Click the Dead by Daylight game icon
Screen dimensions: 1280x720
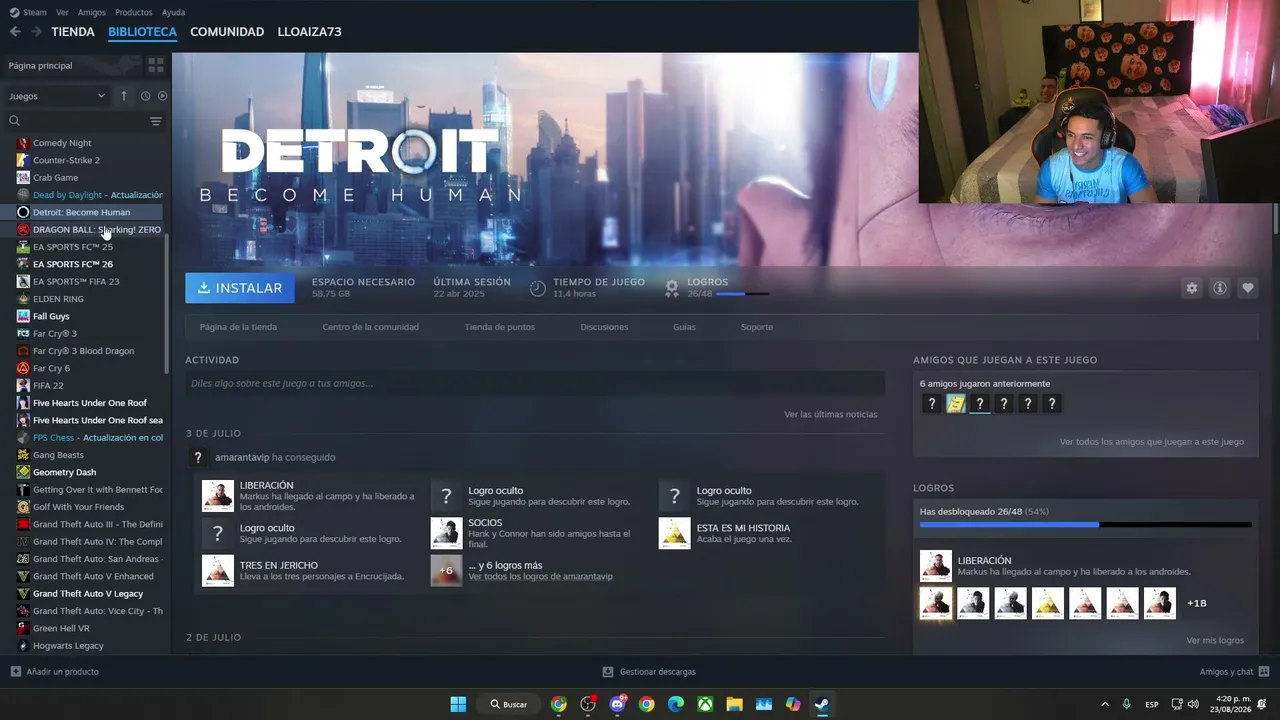(23, 195)
